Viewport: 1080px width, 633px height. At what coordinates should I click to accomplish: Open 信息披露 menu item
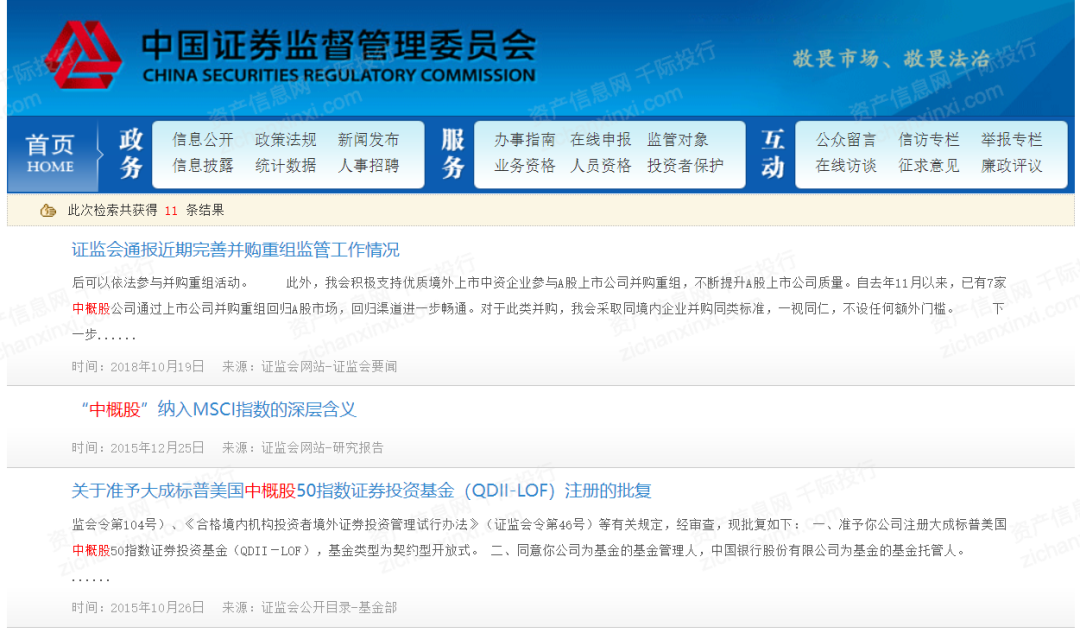point(202,165)
